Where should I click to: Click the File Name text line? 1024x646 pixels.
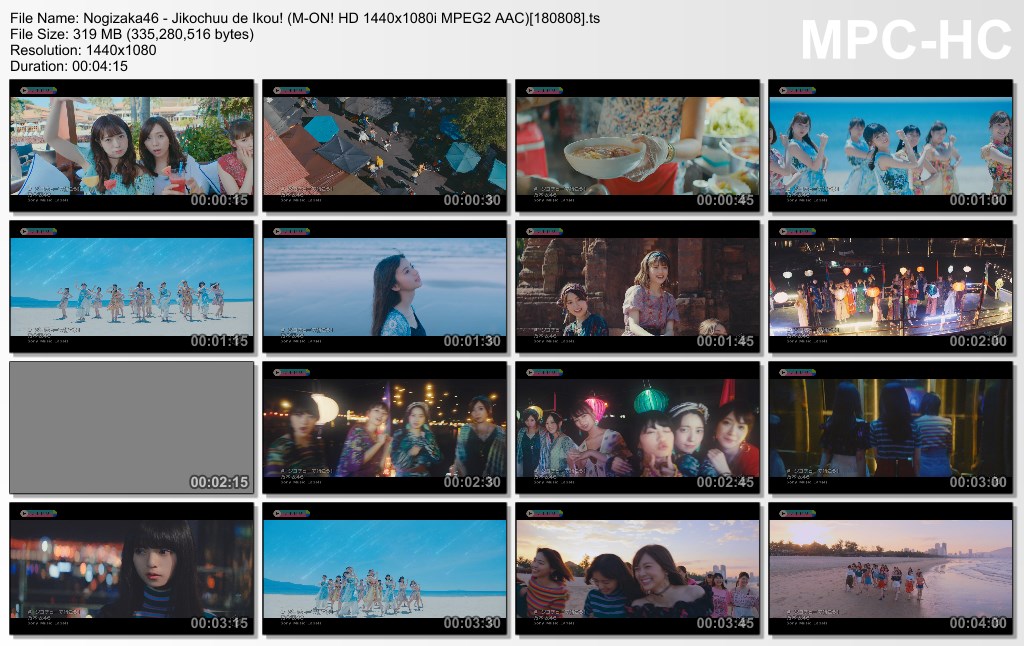click(305, 18)
